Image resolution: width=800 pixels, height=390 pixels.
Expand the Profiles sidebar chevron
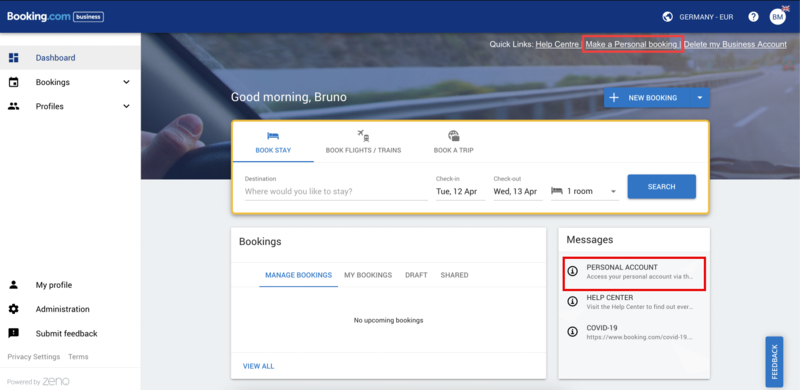pyautogui.click(x=127, y=106)
